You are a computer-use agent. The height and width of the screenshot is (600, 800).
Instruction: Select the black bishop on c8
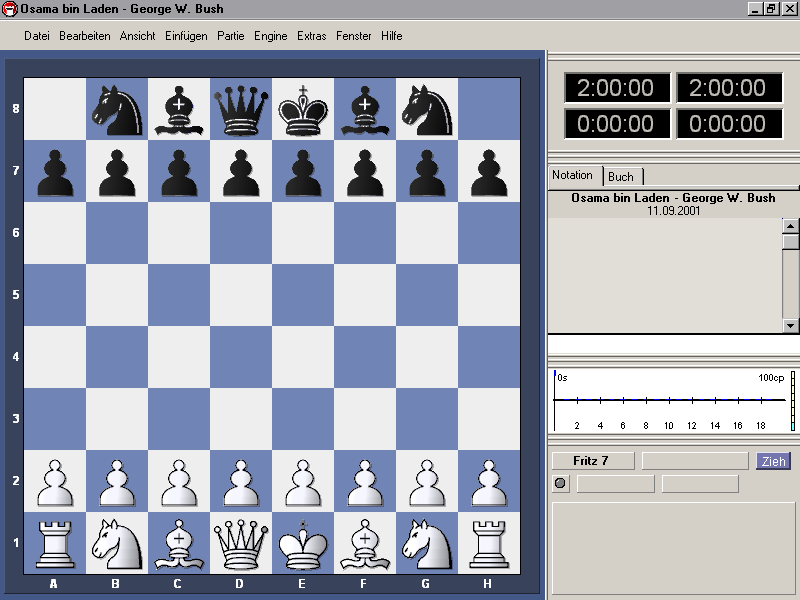point(179,110)
